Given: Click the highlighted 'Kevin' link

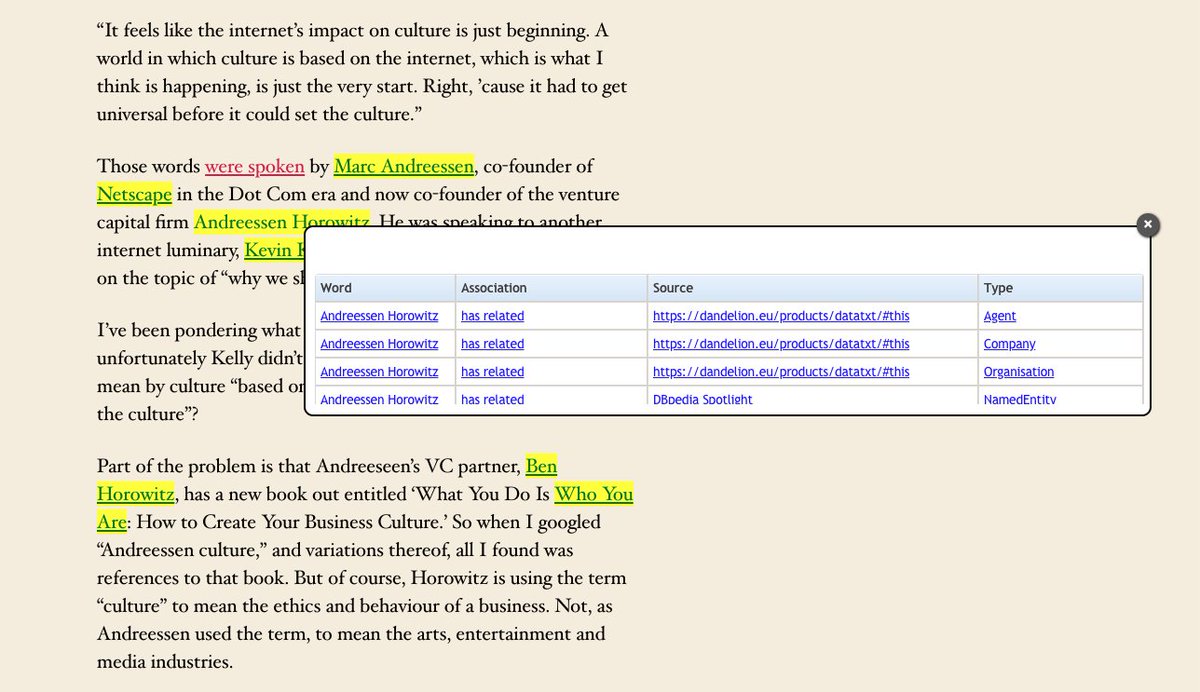Looking at the screenshot, I should 274,250.
